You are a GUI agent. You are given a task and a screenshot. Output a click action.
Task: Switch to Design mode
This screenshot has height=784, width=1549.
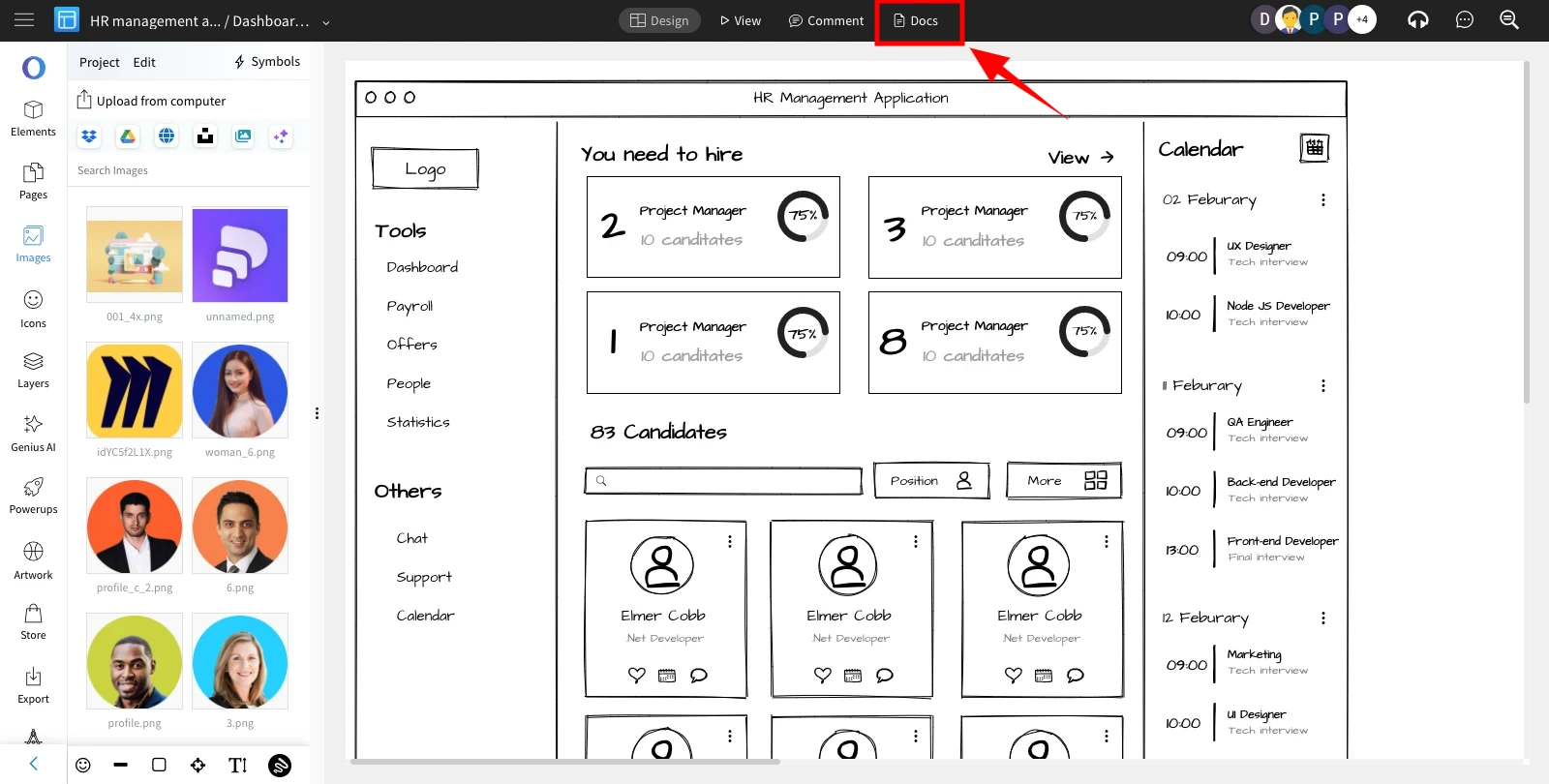point(659,20)
